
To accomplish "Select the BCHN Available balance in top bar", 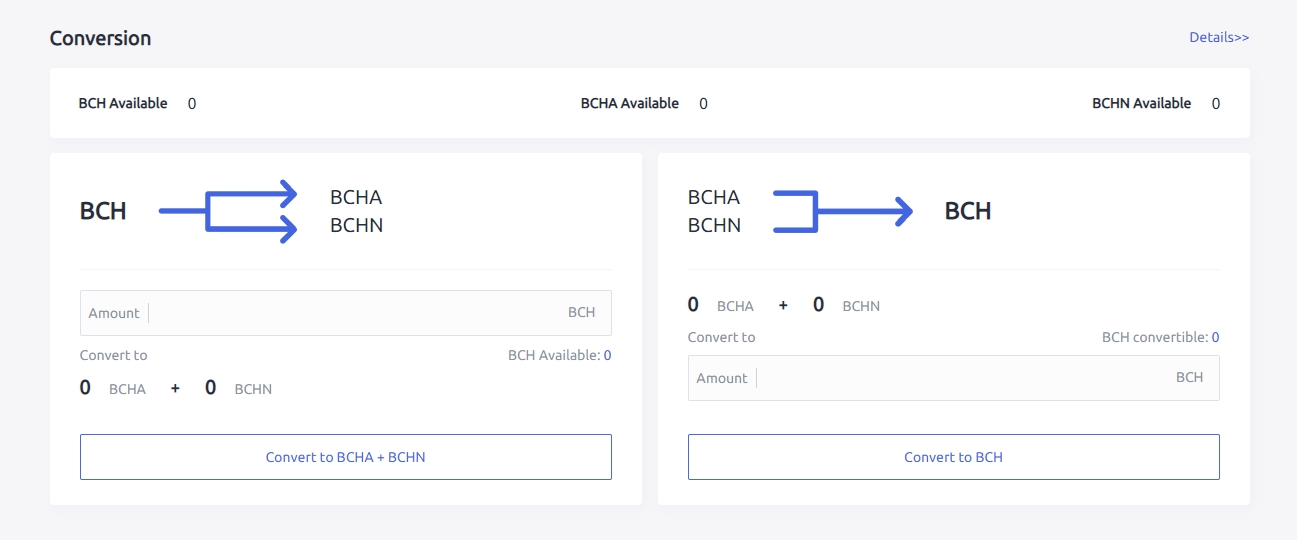I will click(x=1216, y=103).
